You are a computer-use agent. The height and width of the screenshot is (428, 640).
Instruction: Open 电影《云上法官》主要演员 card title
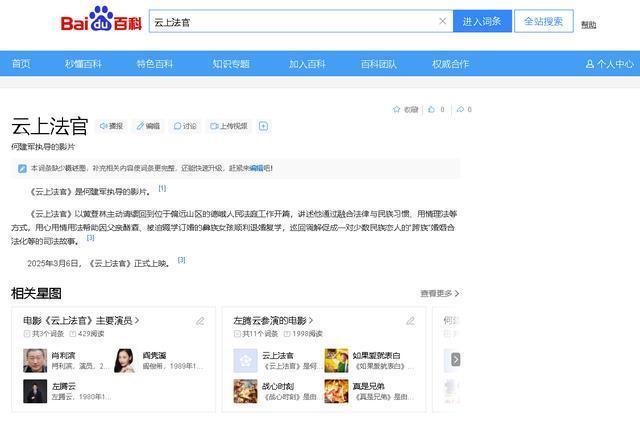tap(81, 321)
